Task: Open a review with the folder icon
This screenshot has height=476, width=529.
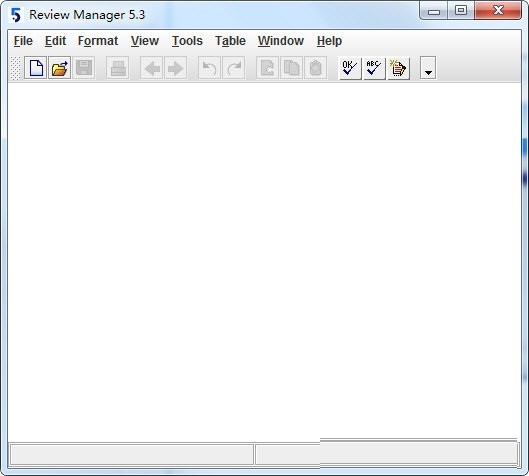Action: [x=60, y=68]
